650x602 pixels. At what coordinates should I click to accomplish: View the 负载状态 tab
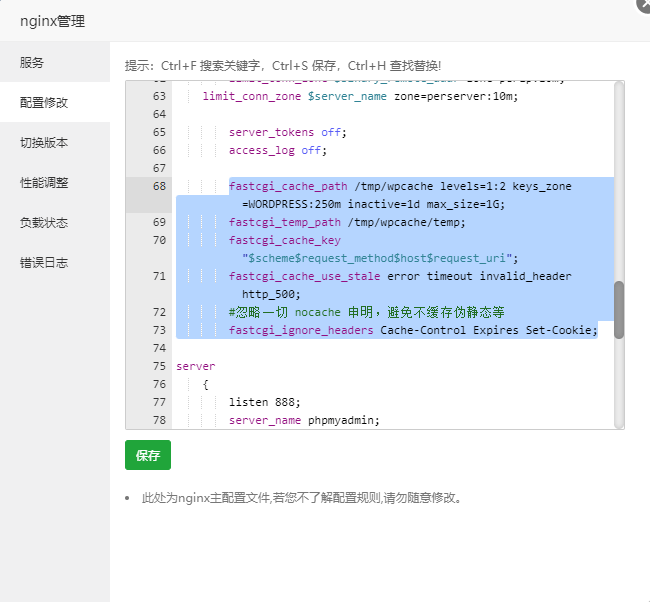point(45,223)
